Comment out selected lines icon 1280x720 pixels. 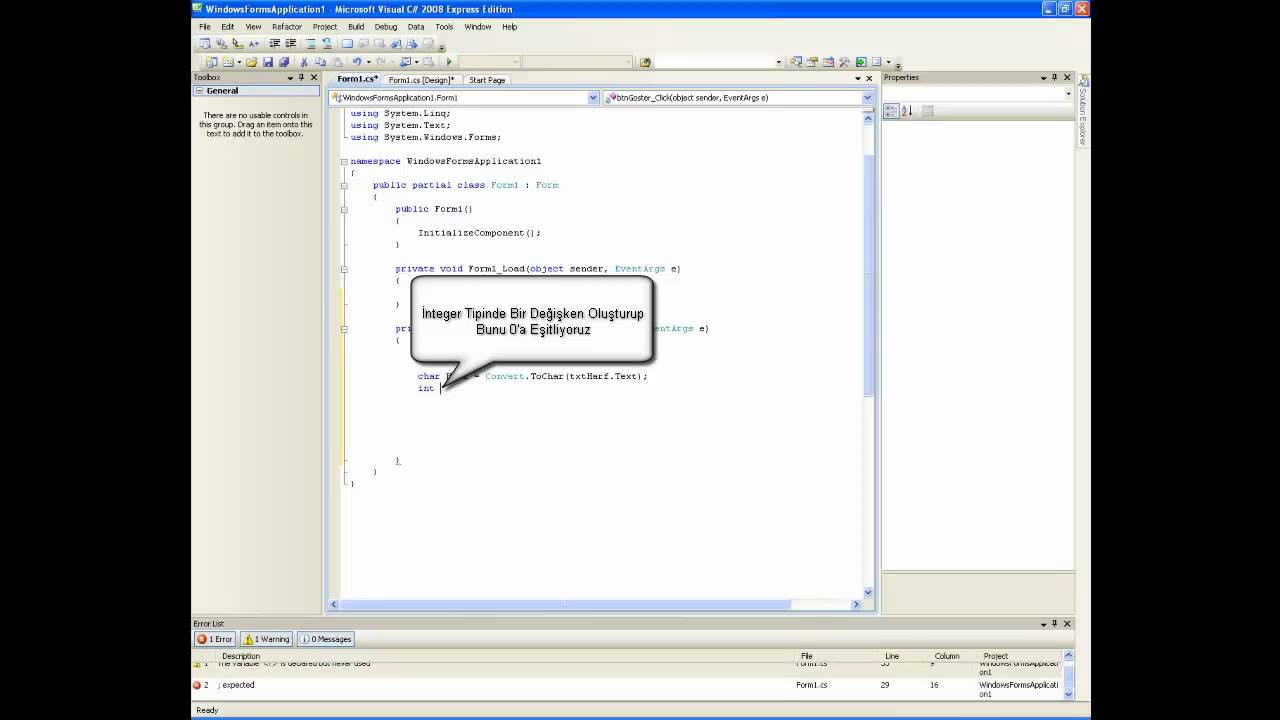coord(311,43)
